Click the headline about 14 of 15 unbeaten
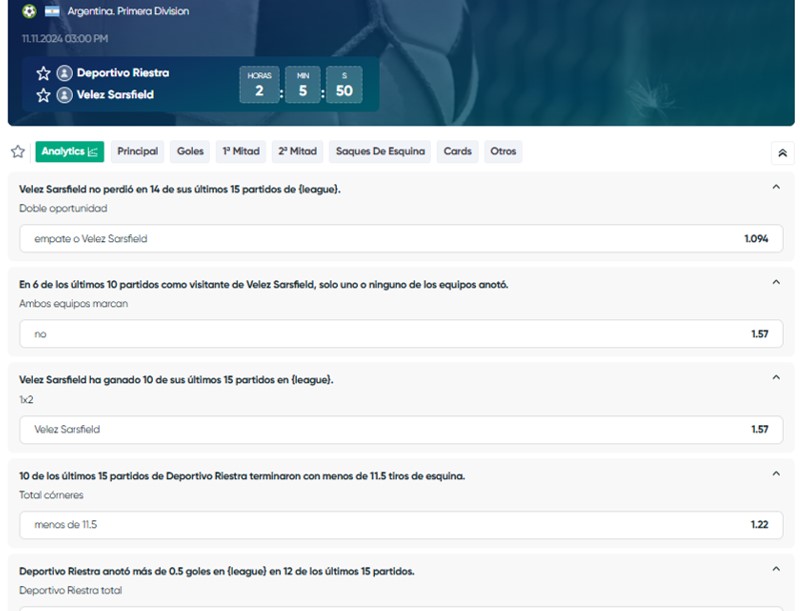 [x=180, y=189]
